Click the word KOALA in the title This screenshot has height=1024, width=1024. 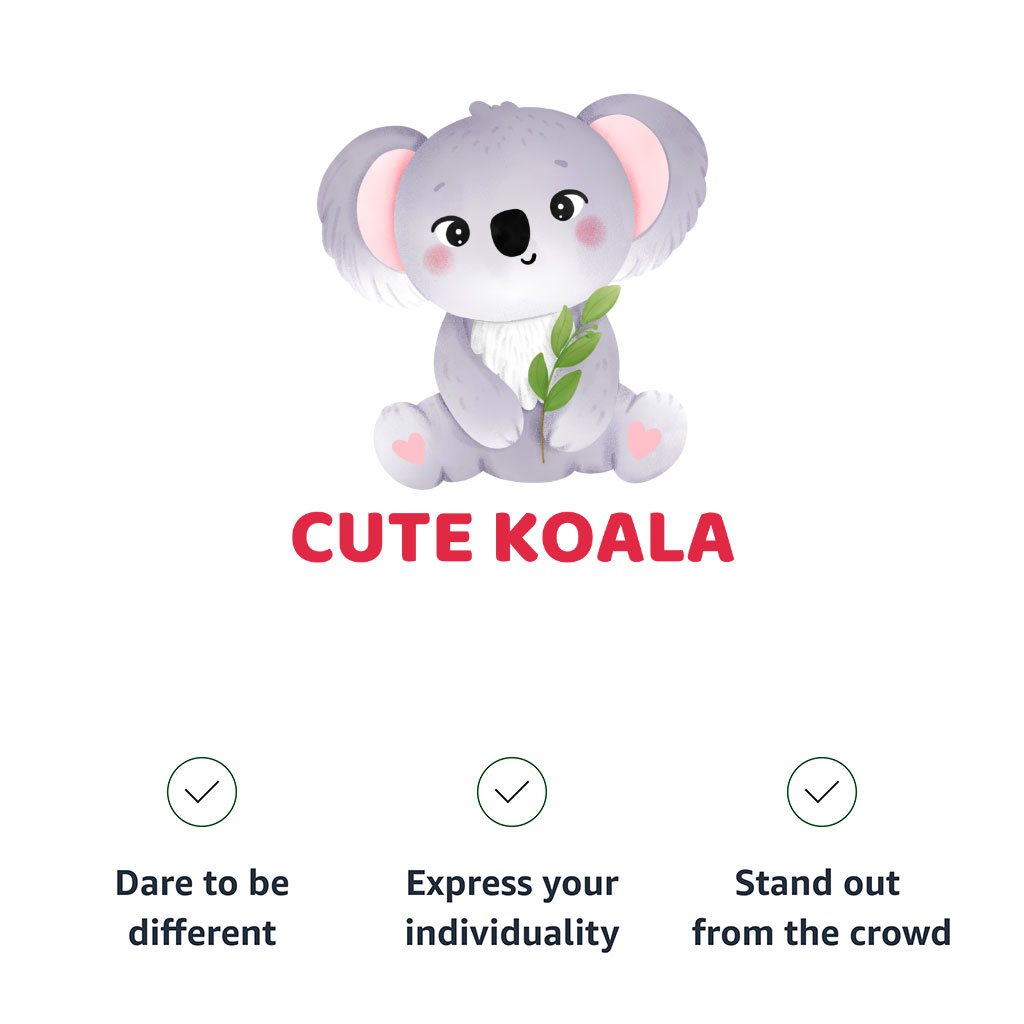[614, 538]
